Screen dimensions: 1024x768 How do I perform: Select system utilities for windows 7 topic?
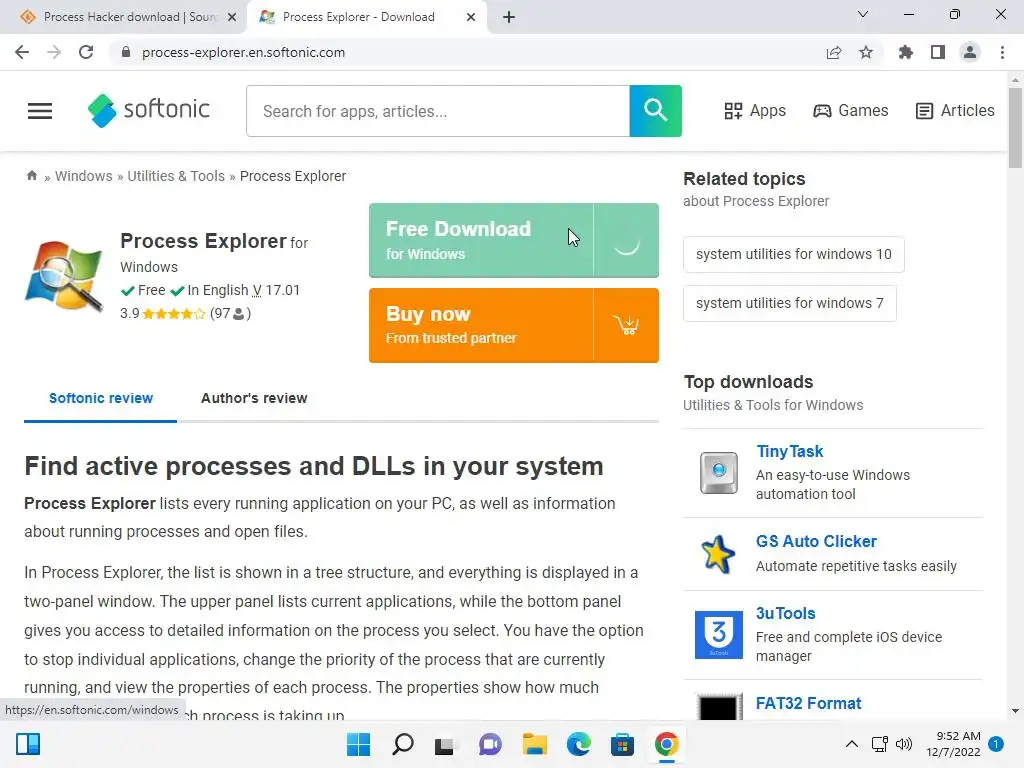point(790,303)
